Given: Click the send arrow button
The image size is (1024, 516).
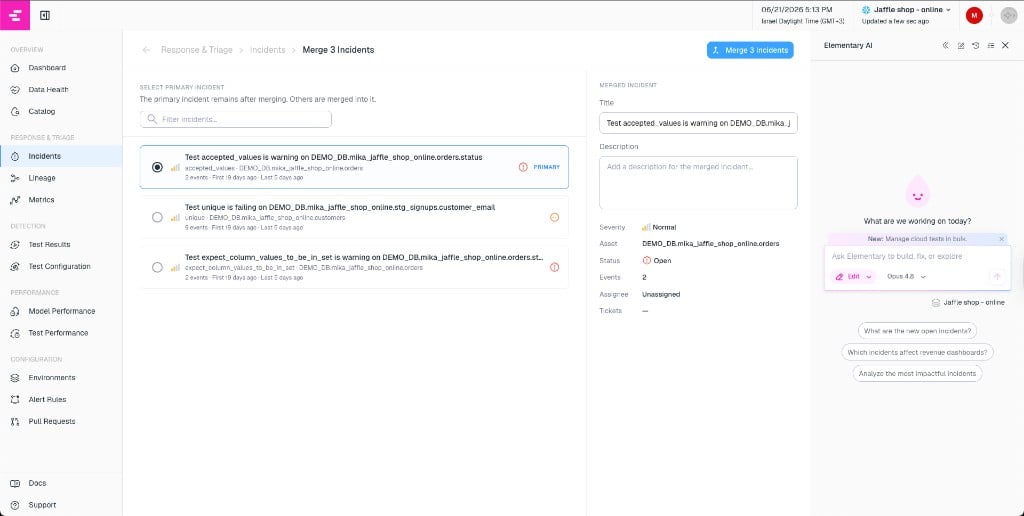Looking at the screenshot, I should coord(997,277).
